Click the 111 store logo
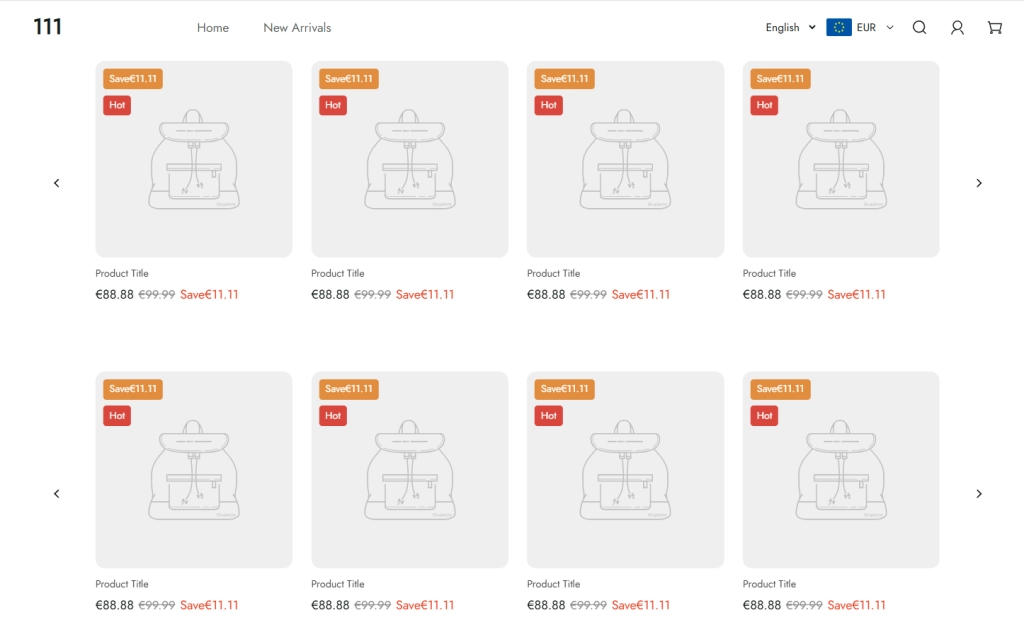The height and width of the screenshot is (644, 1024). 47,27
